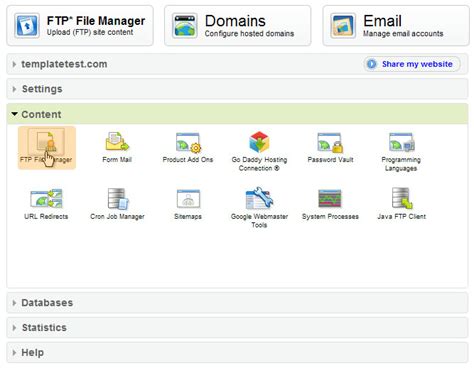Click the top FTP File Manager button icon
474x368 pixels.
(x=27, y=25)
